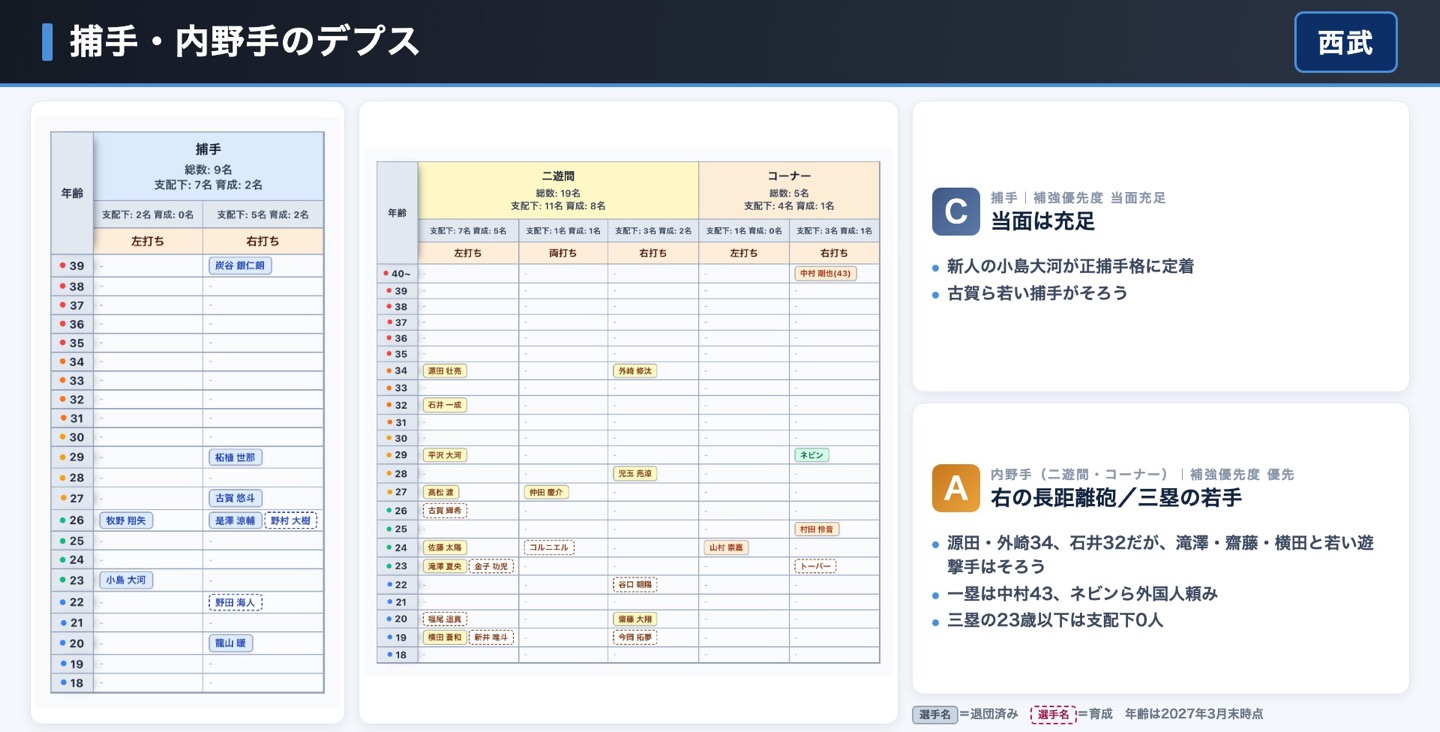Select 是澤 涼輔 name tag
Image resolution: width=1440 pixels, height=732 pixels.
point(235,520)
